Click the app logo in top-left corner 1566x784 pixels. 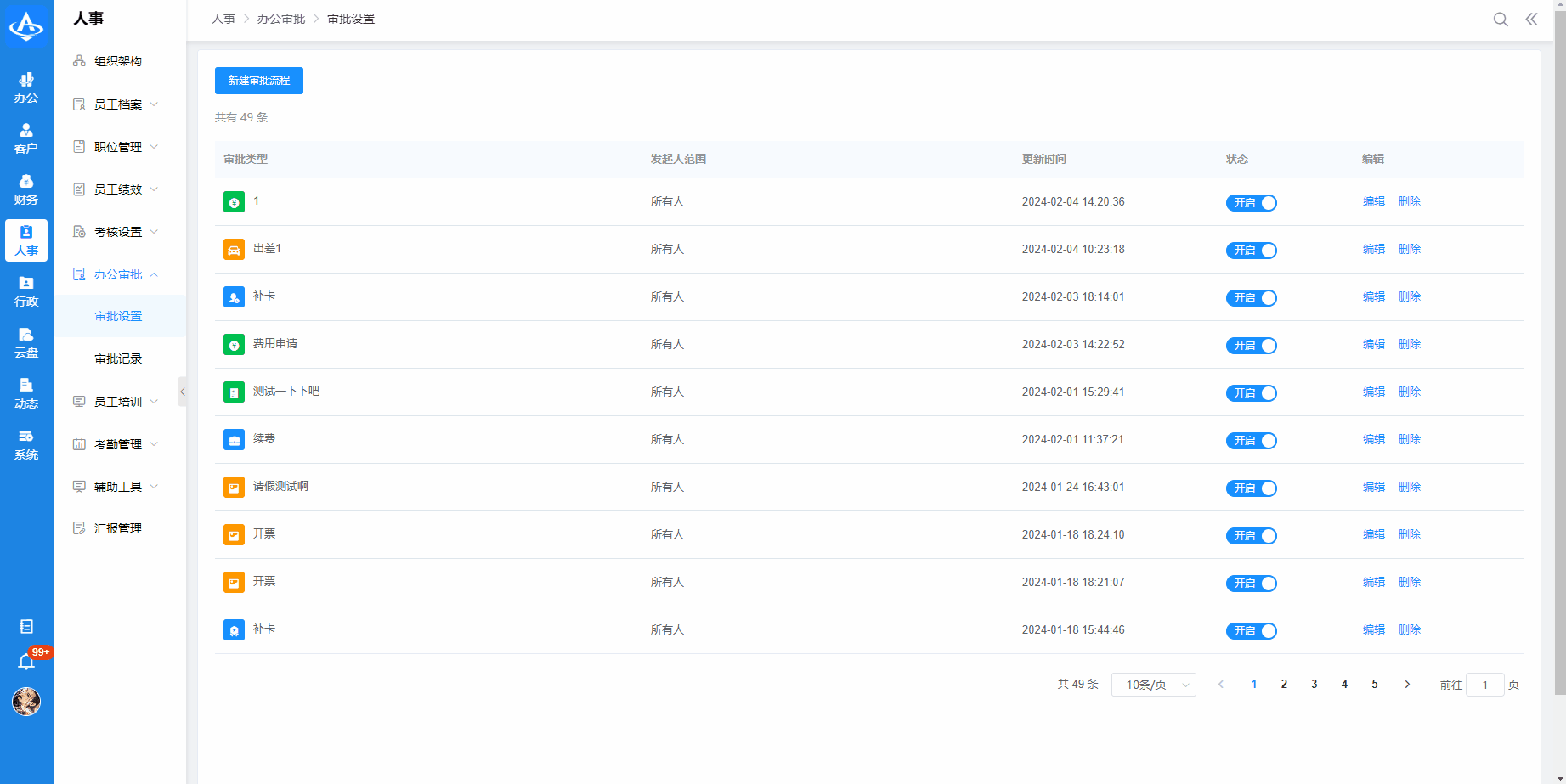point(26,26)
